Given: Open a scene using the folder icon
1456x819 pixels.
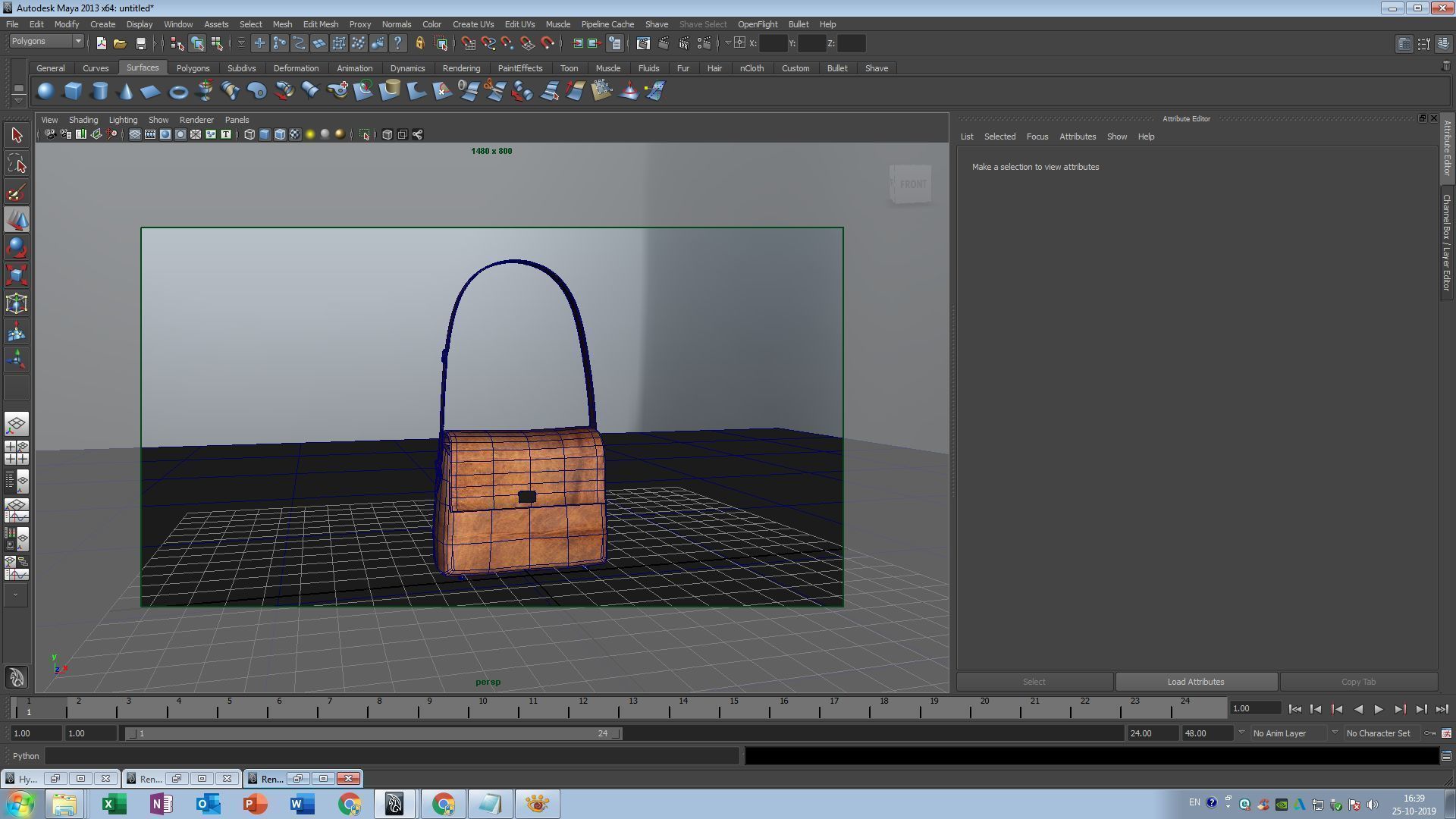Looking at the screenshot, I should click(120, 43).
